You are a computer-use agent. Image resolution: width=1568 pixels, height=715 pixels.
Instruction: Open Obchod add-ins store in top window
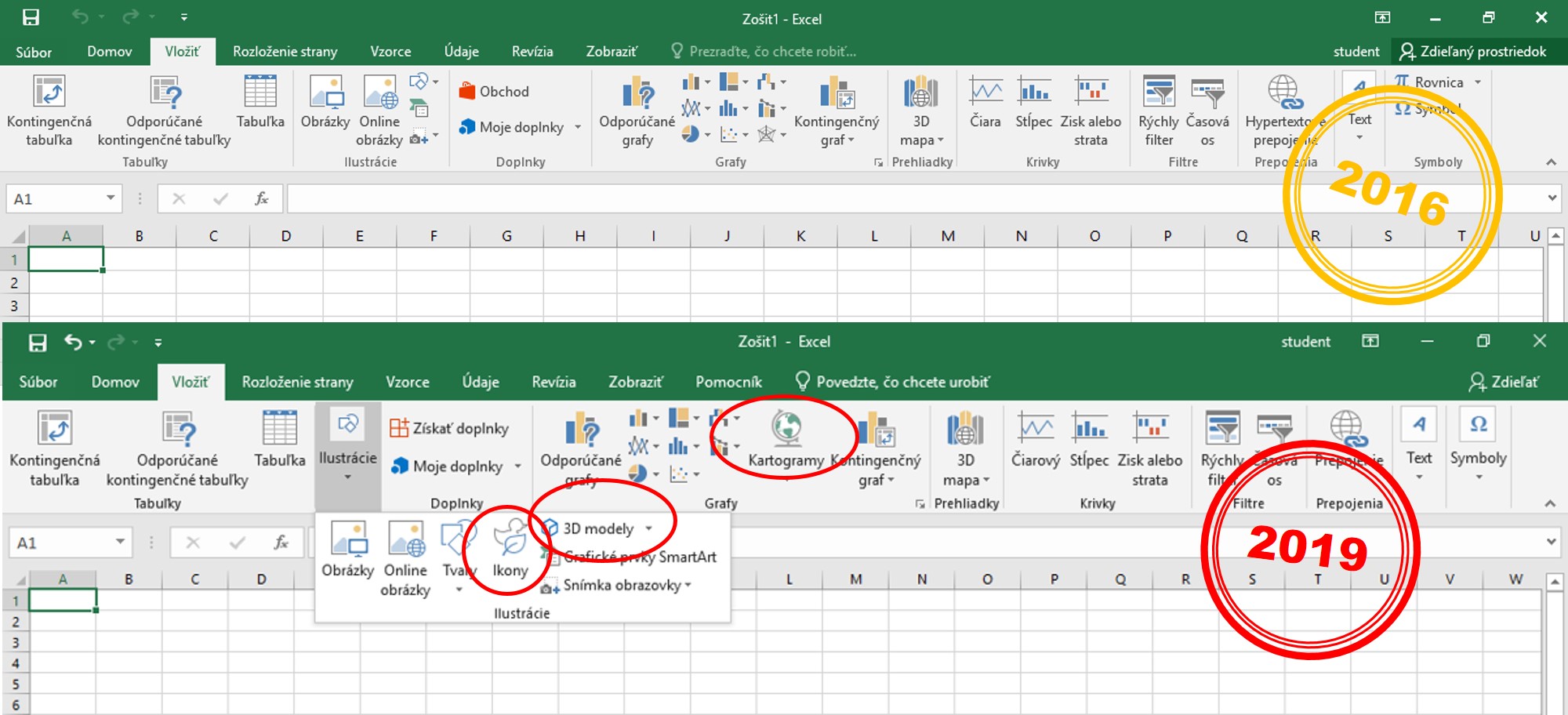point(495,91)
